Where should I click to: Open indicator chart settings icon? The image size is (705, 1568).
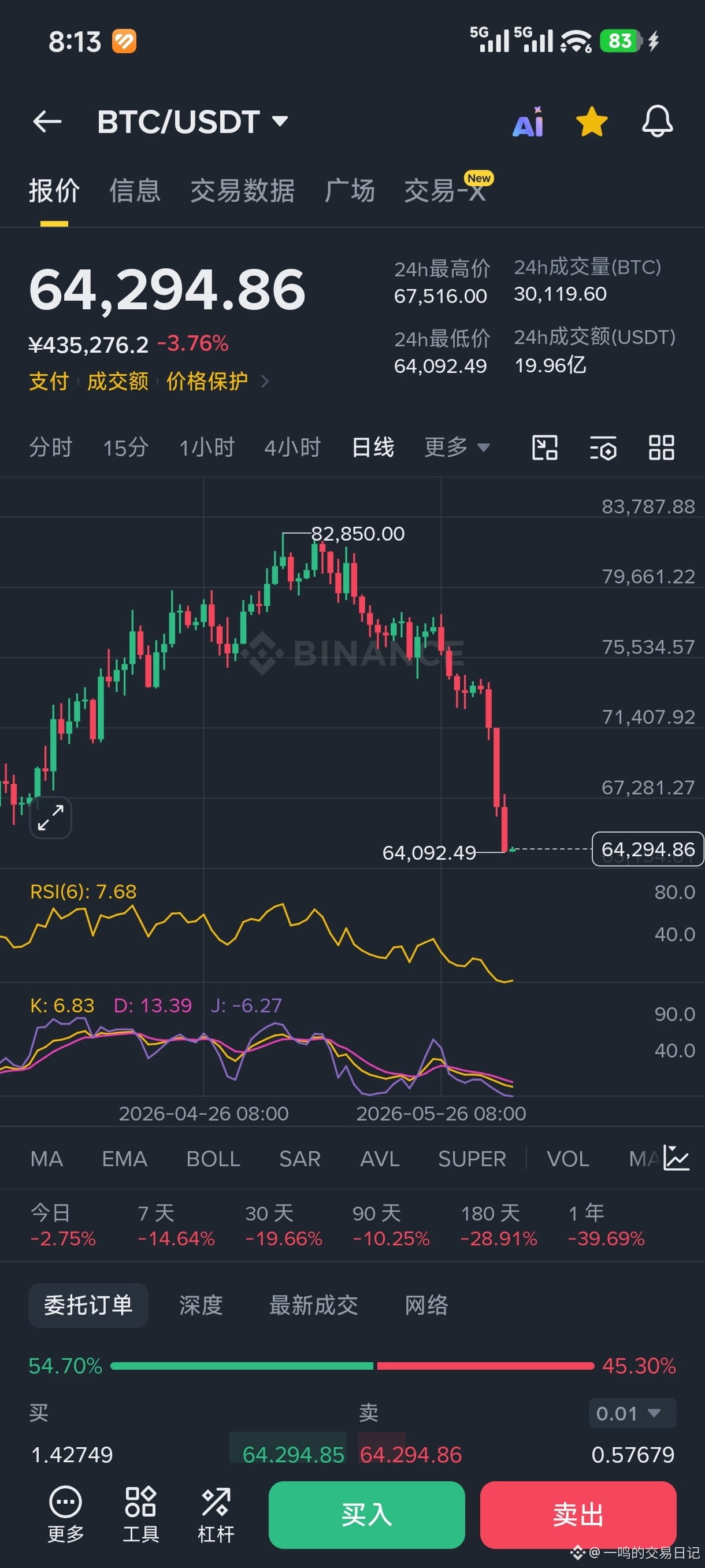click(676, 1157)
